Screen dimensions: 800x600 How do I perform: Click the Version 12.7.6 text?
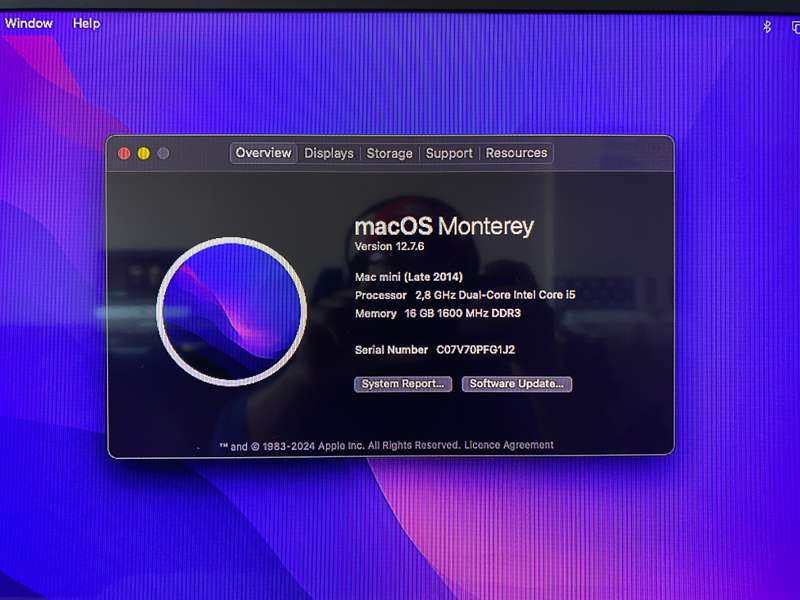pos(389,246)
